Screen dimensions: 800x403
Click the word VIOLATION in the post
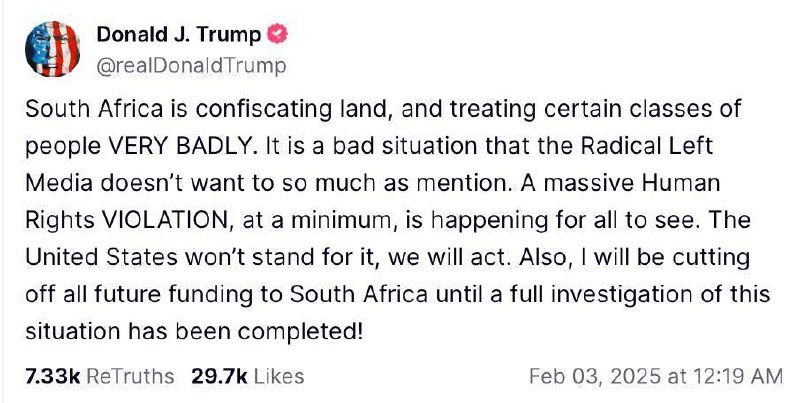(166, 220)
